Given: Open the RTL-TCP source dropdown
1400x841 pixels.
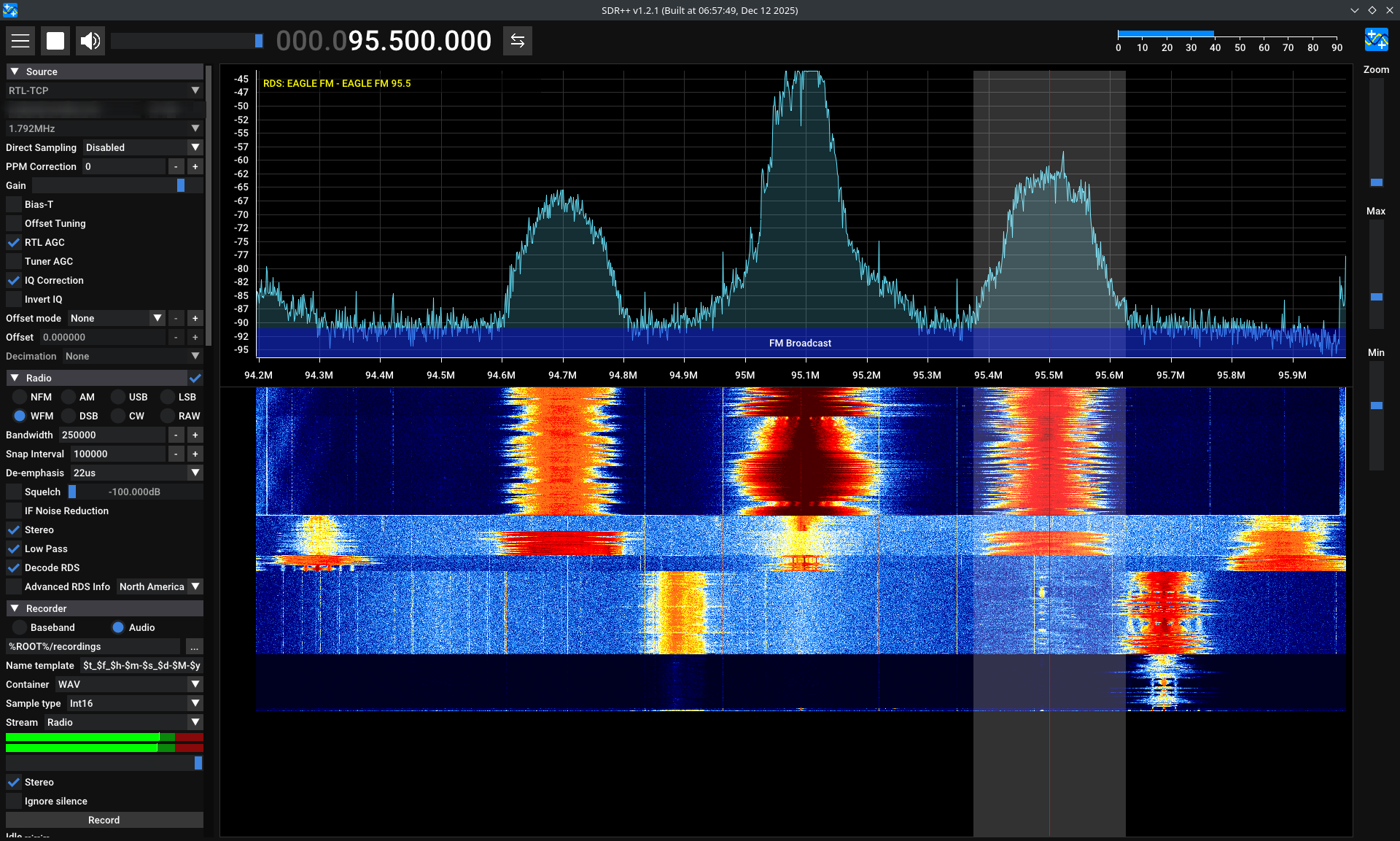Looking at the screenshot, I should (104, 91).
